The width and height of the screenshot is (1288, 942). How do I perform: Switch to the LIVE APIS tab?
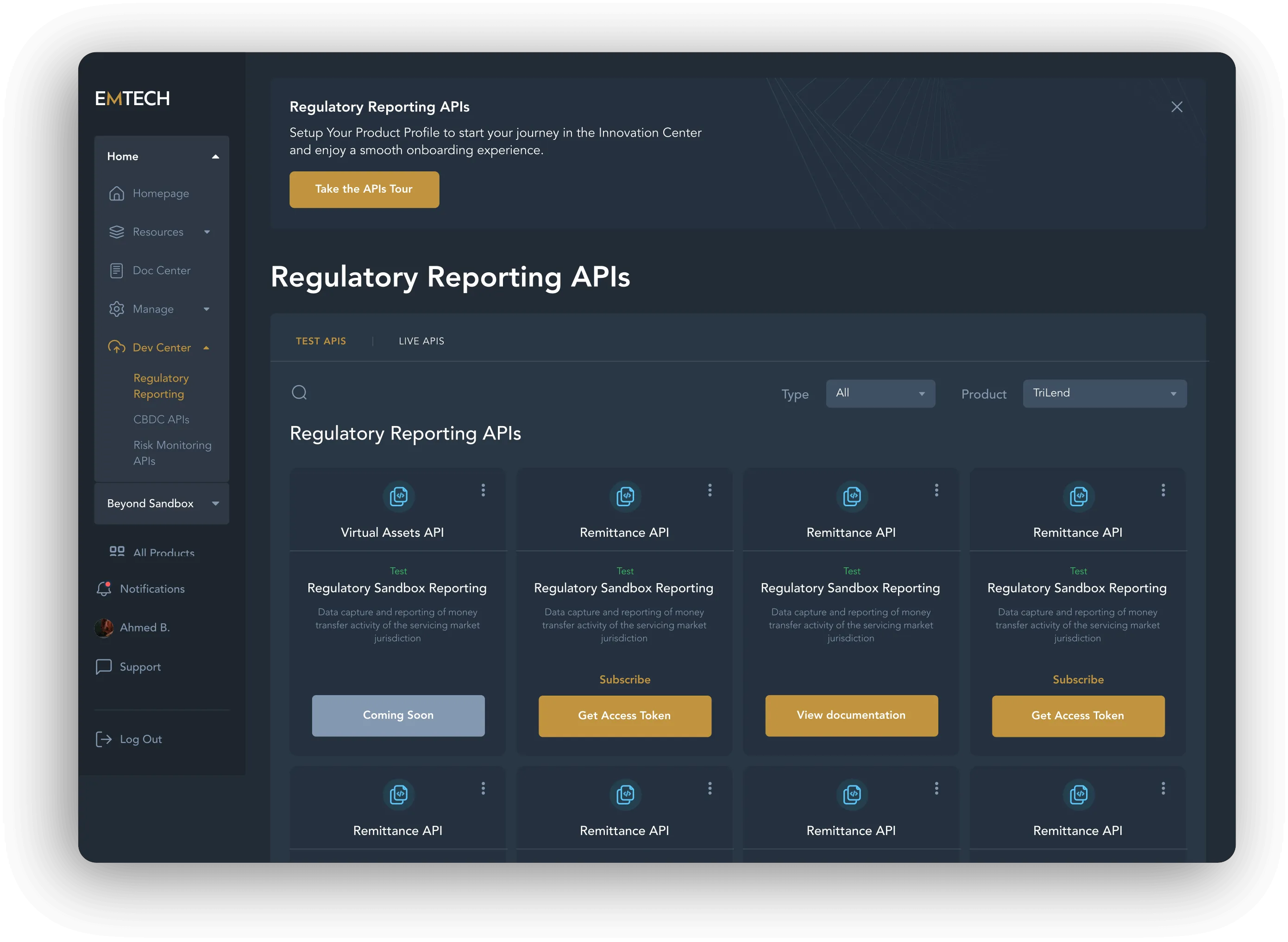[x=420, y=340]
